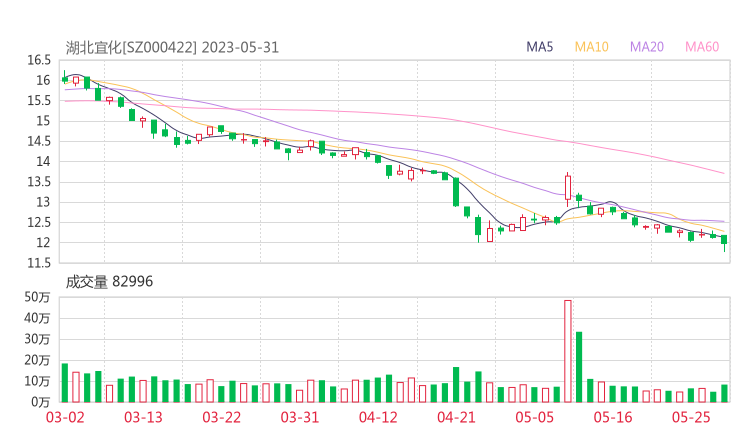Screen dimensions: 740x440
Task: Click the 20万 volume axis label
Action: pyautogui.click(x=37, y=361)
